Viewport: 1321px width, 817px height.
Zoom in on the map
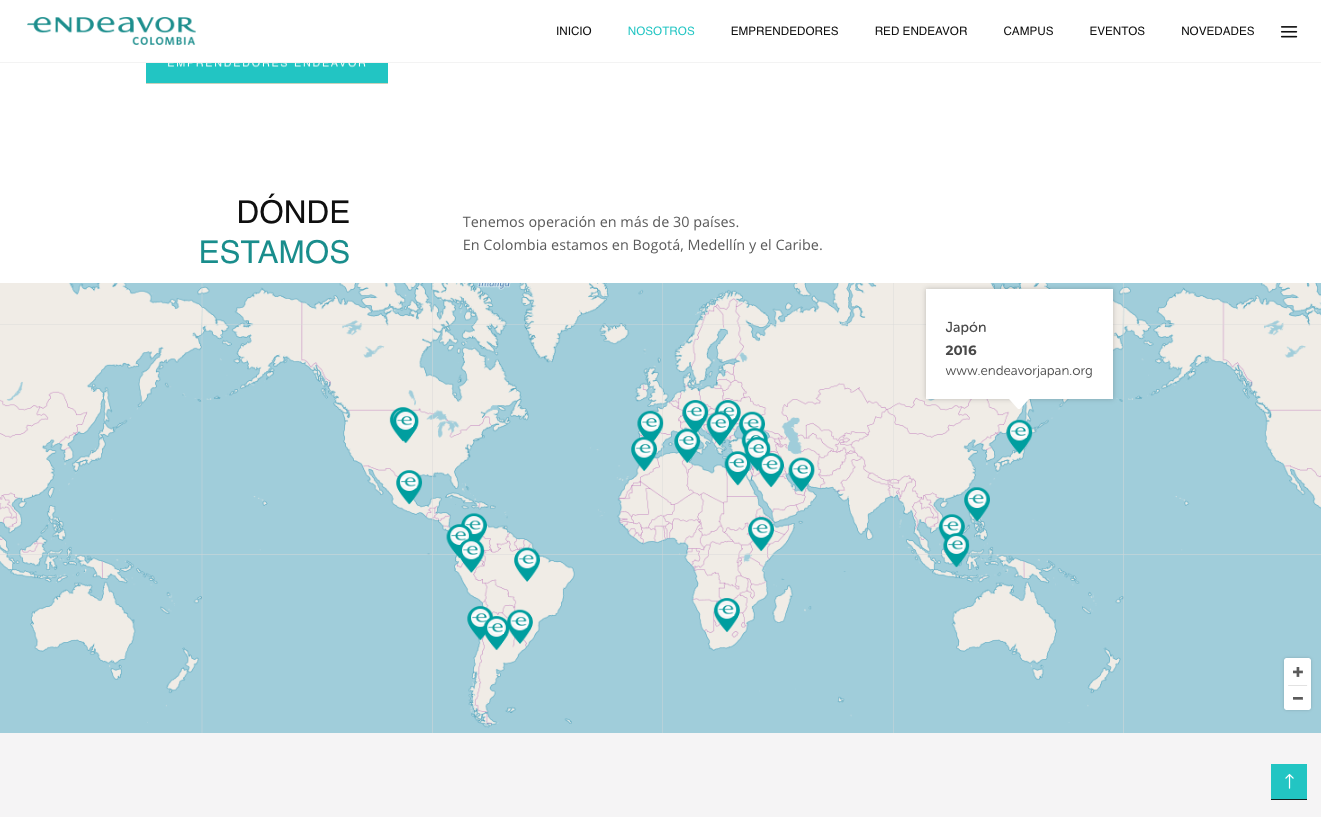click(1297, 672)
